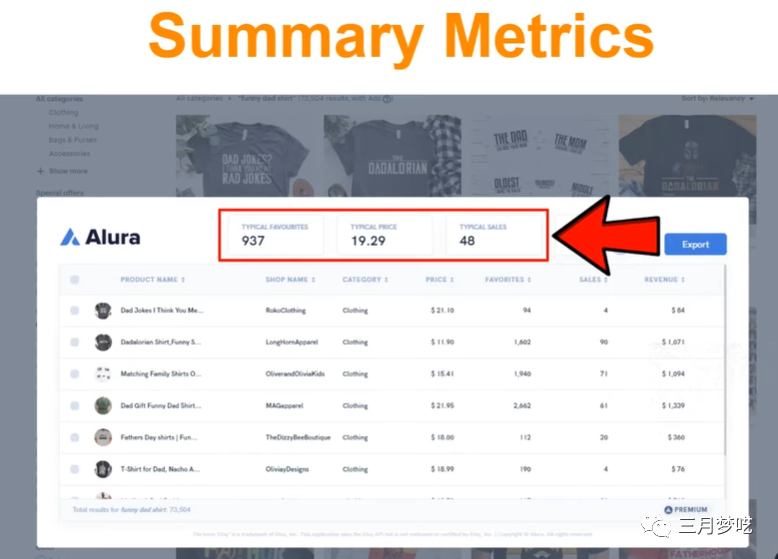Click the T-Shirt for Dad Nacho avatar
The image size is (778, 559).
click(x=103, y=469)
